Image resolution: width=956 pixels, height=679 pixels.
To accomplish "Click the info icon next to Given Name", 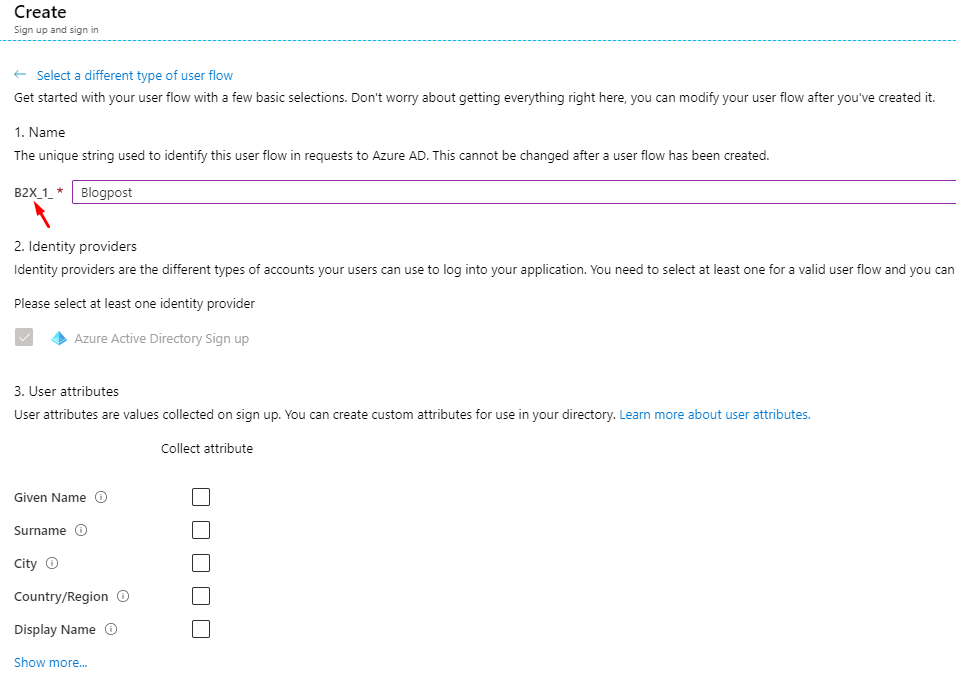I will click(x=101, y=498).
